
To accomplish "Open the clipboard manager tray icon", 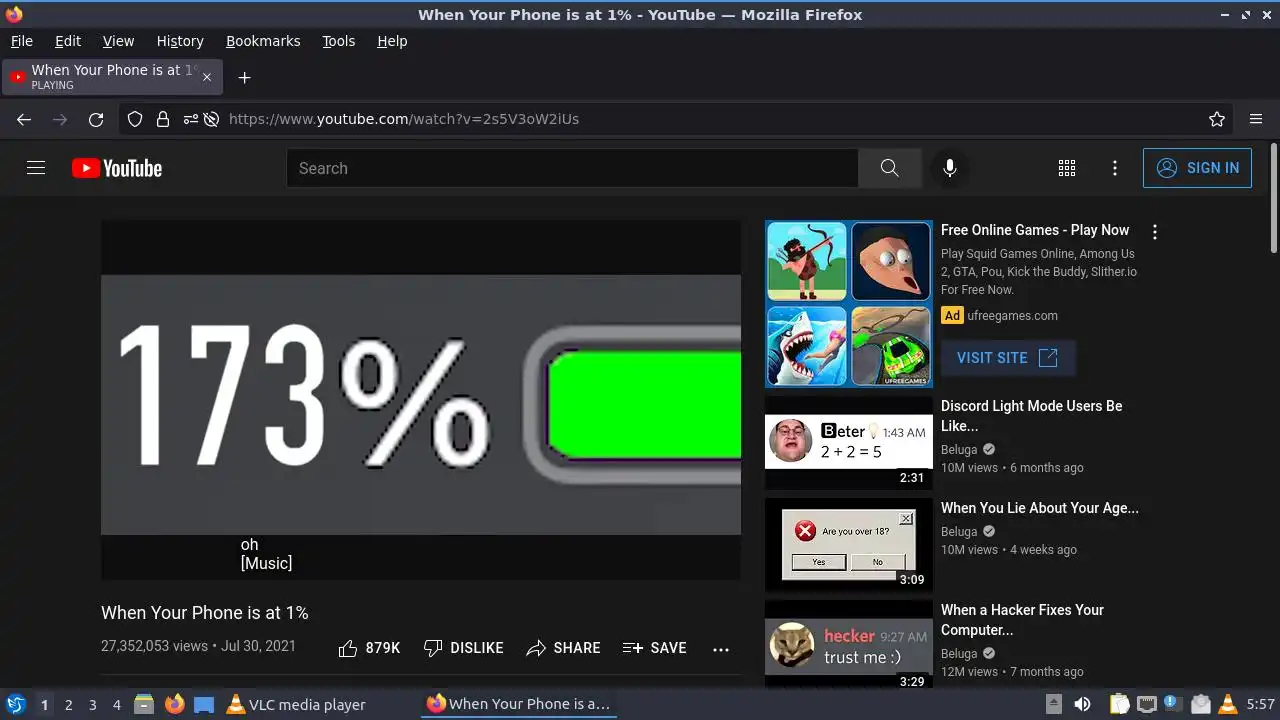I will coord(1119,705).
